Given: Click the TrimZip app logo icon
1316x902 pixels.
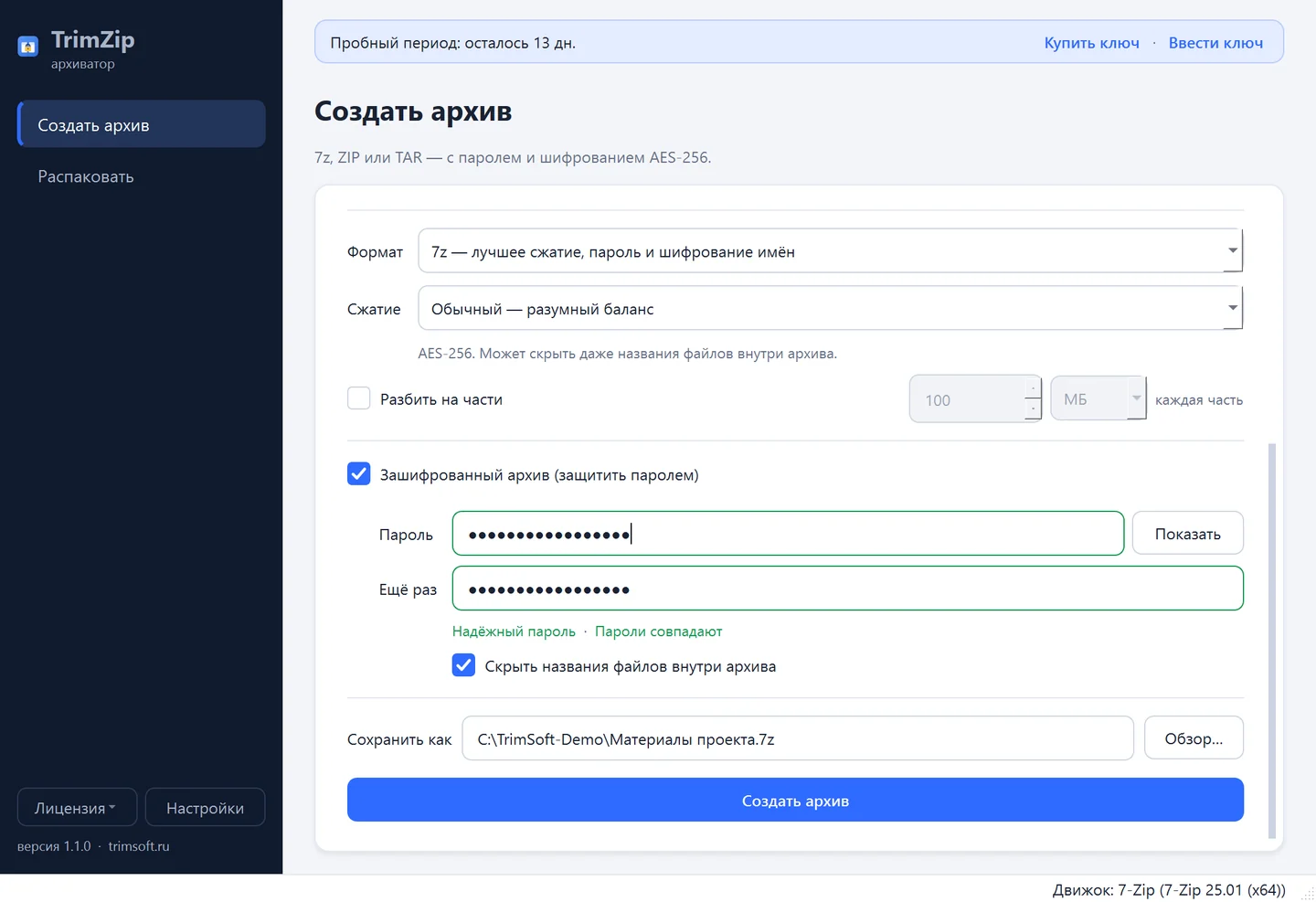Looking at the screenshot, I should point(28,46).
